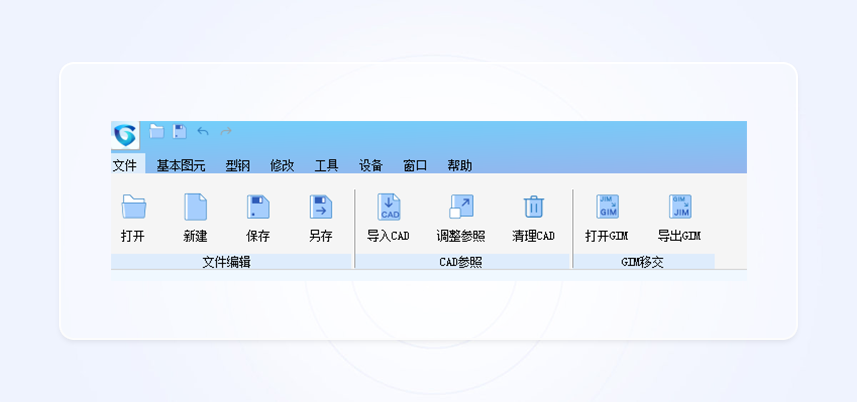Click the 调整参照 icon
This screenshot has width=857, height=402.
pyautogui.click(x=460, y=207)
